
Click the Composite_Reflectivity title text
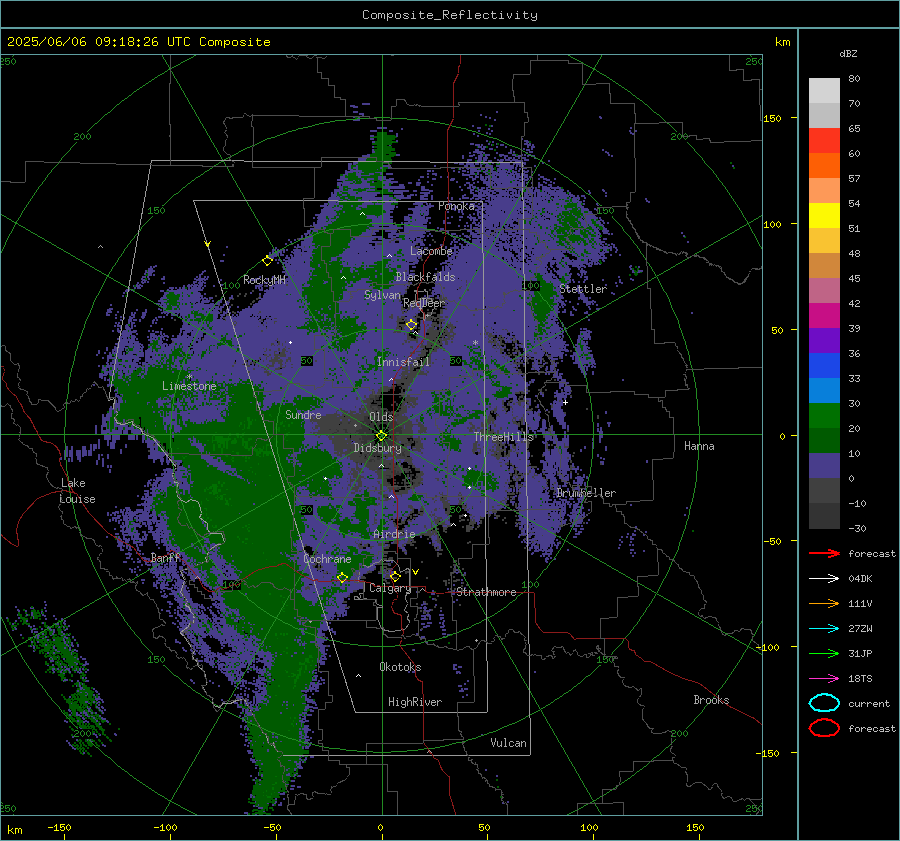coord(450,15)
